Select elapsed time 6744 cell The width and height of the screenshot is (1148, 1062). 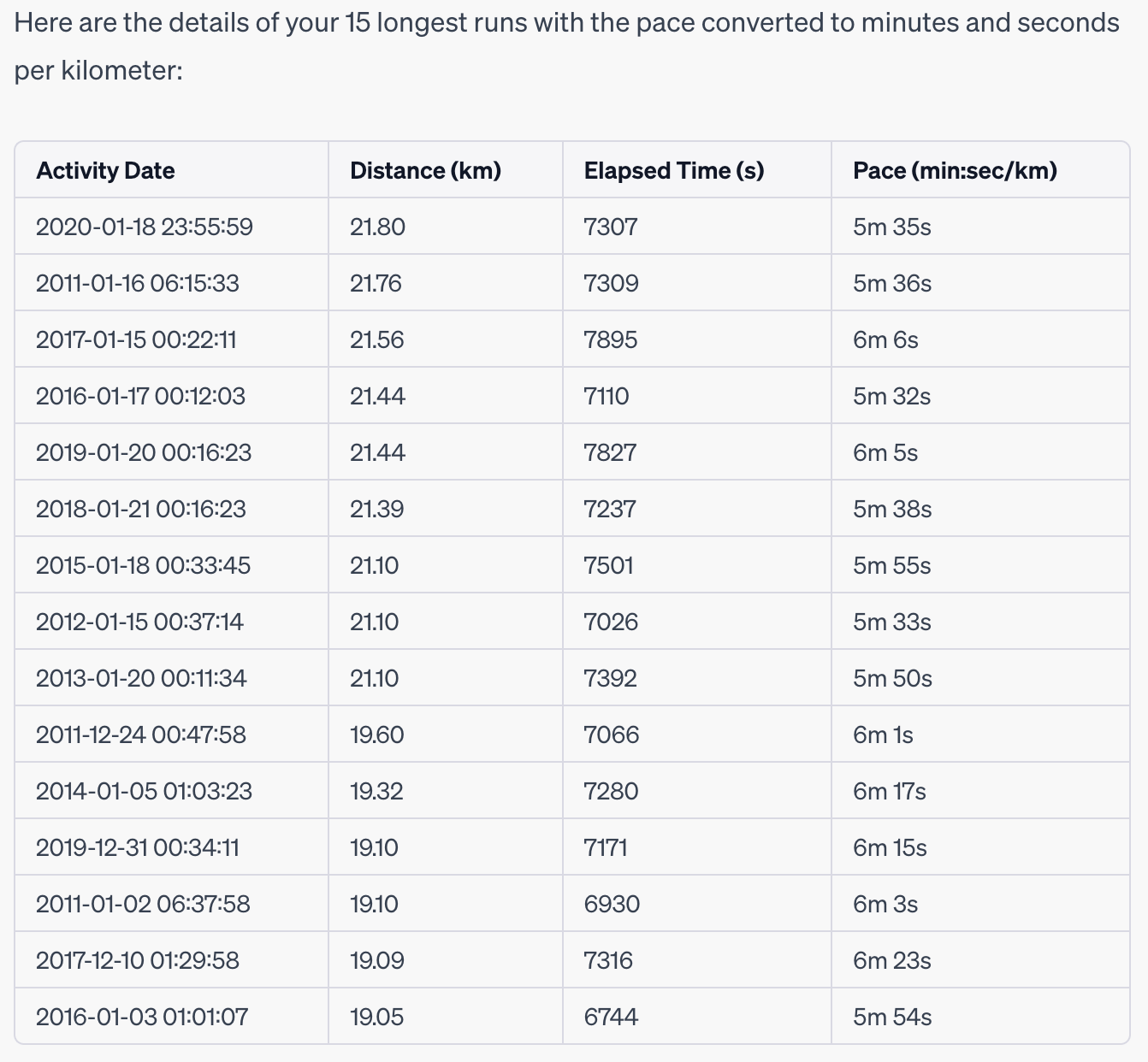point(611,1018)
